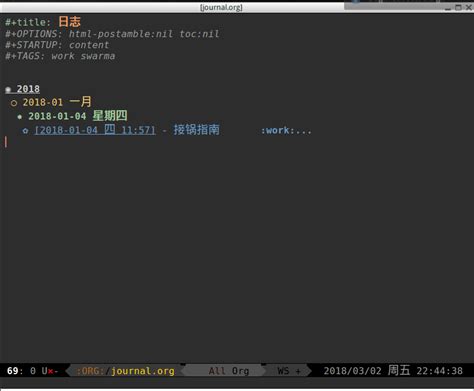474x391 pixels.
Task: Click the 22:44:38 clock in mode line
Action: [x=440, y=371]
